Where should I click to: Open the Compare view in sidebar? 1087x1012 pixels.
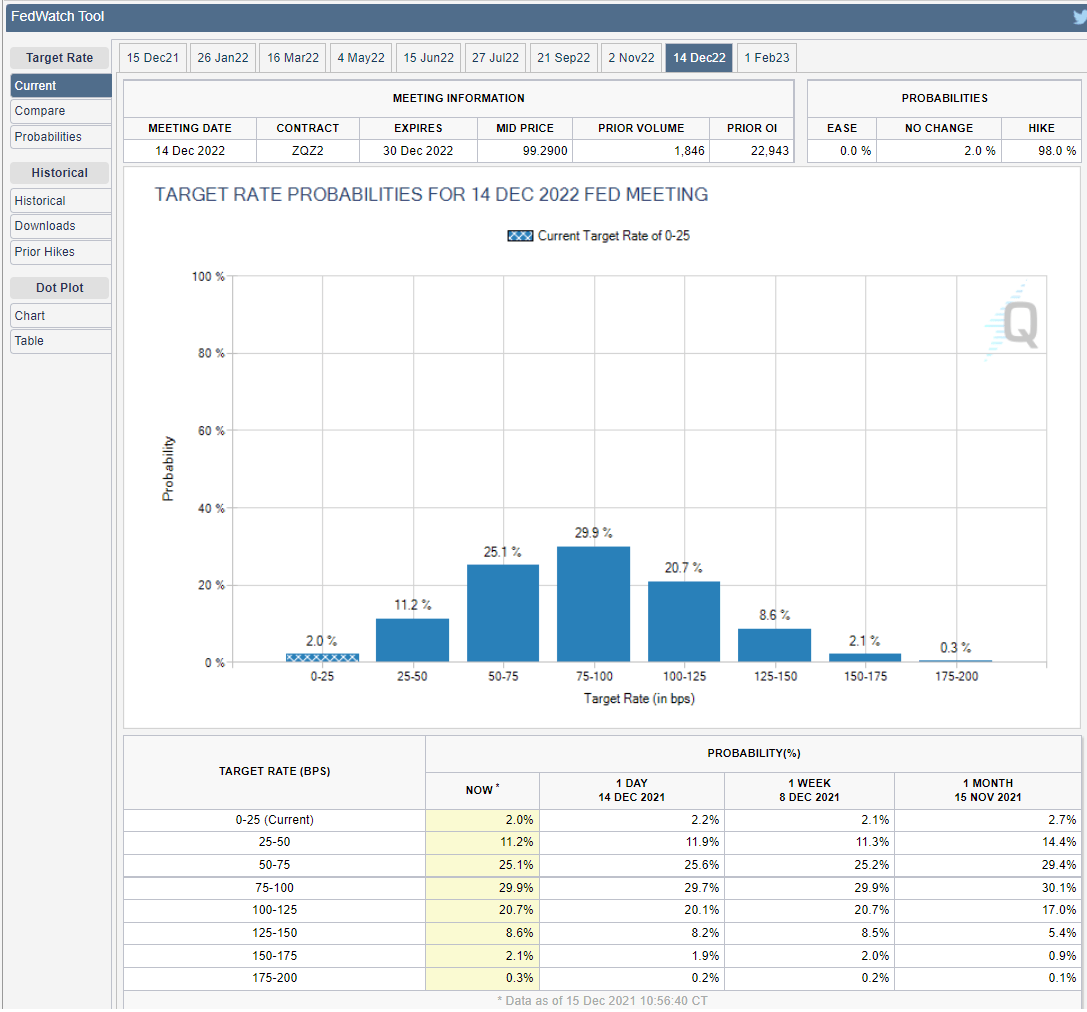click(x=60, y=111)
